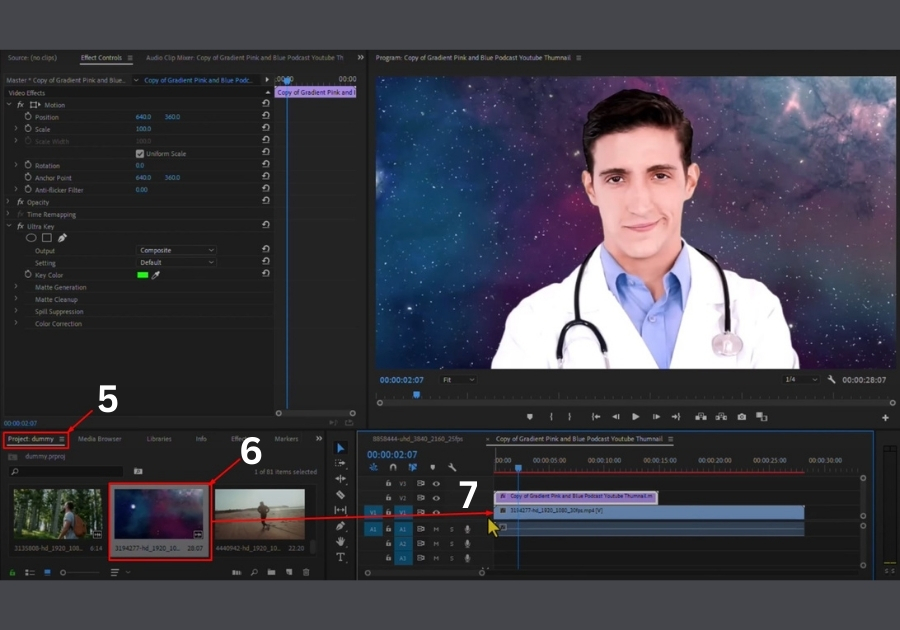
Task: Select the Track Select Forward tool
Action: click(340, 463)
